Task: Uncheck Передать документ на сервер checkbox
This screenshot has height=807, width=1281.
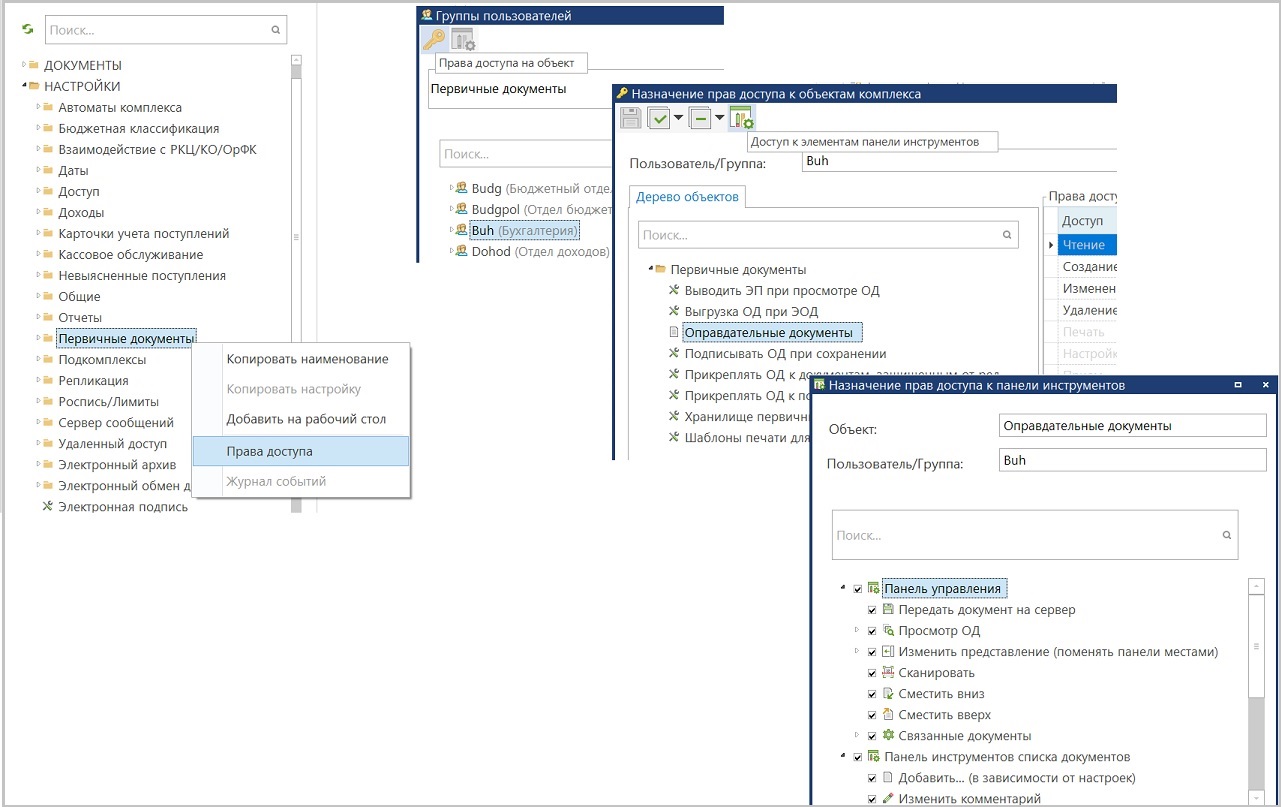Action: click(872, 610)
